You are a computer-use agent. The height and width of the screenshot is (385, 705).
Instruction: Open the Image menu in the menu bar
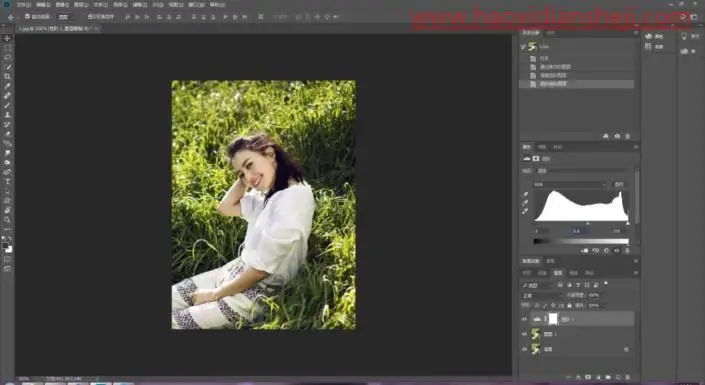pyautogui.click(x=62, y=4)
